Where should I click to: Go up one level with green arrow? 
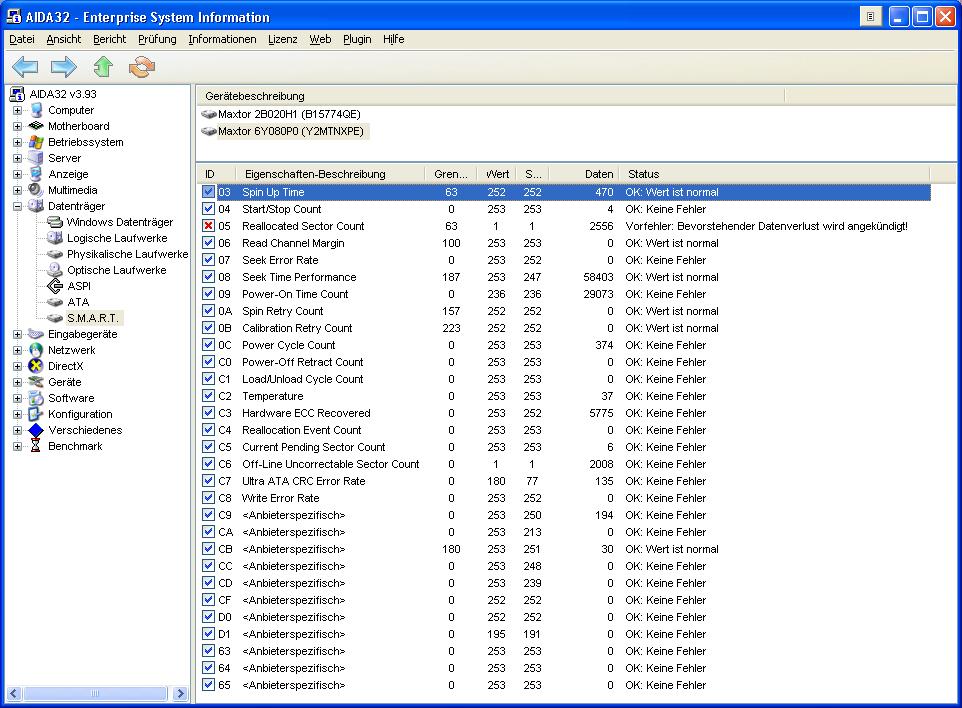click(103, 66)
